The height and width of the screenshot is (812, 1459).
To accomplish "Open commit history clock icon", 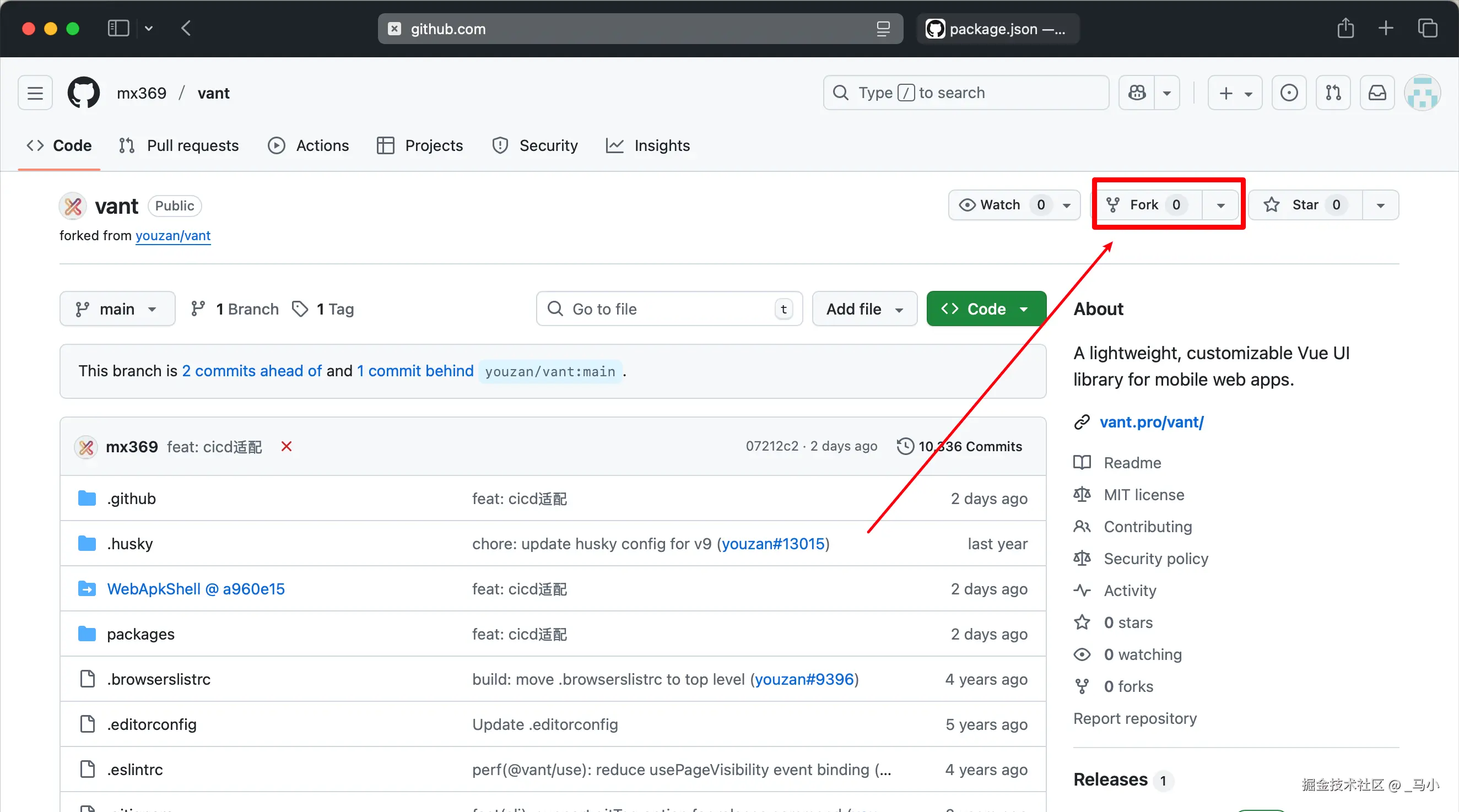I will (x=905, y=447).
